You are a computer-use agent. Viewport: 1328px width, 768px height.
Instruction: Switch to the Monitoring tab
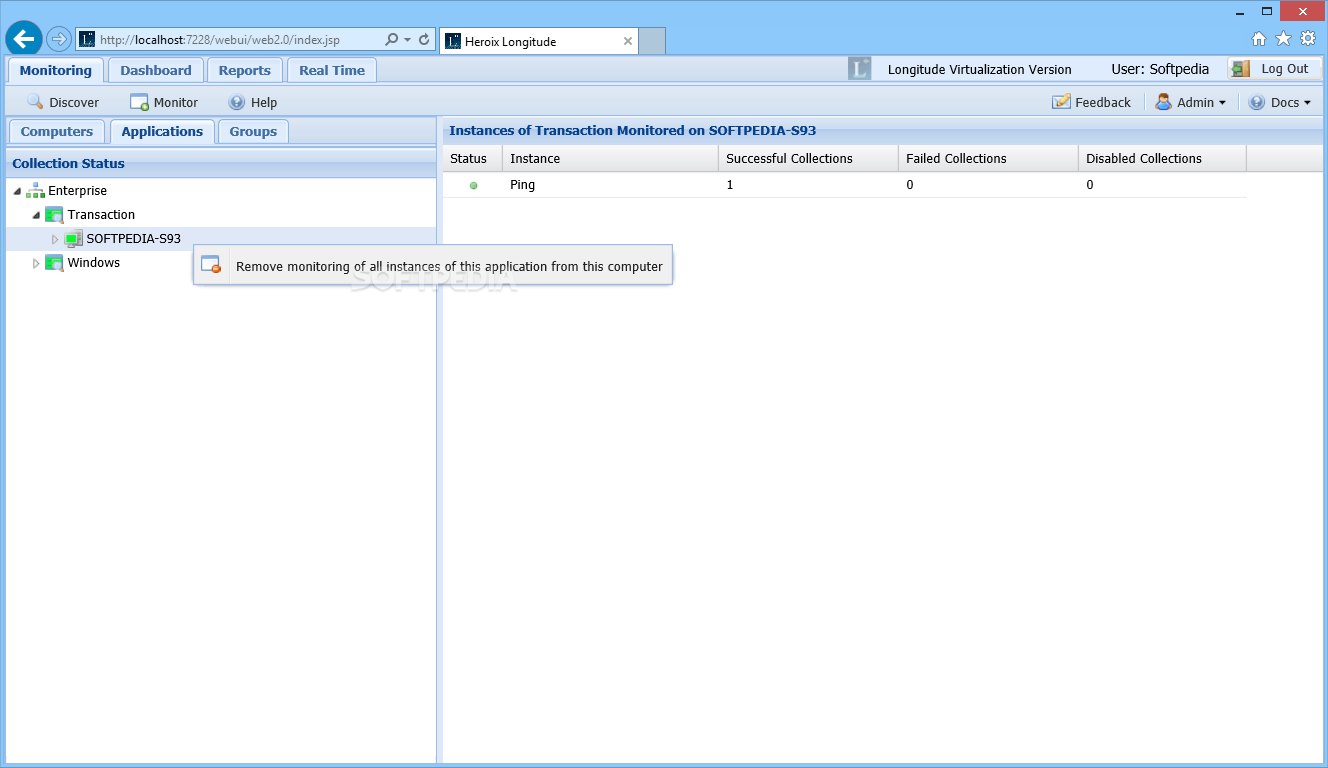pyautogui.click(x=55, y=70)
